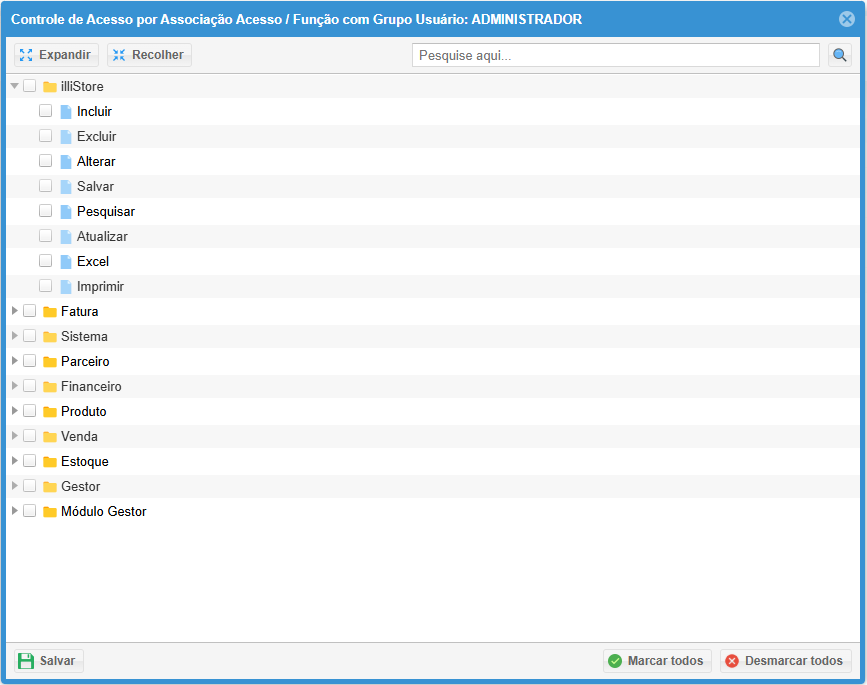Collapse the illiStore tree node
The height and width of the screenshot is (685, 867).
[15, 86]
